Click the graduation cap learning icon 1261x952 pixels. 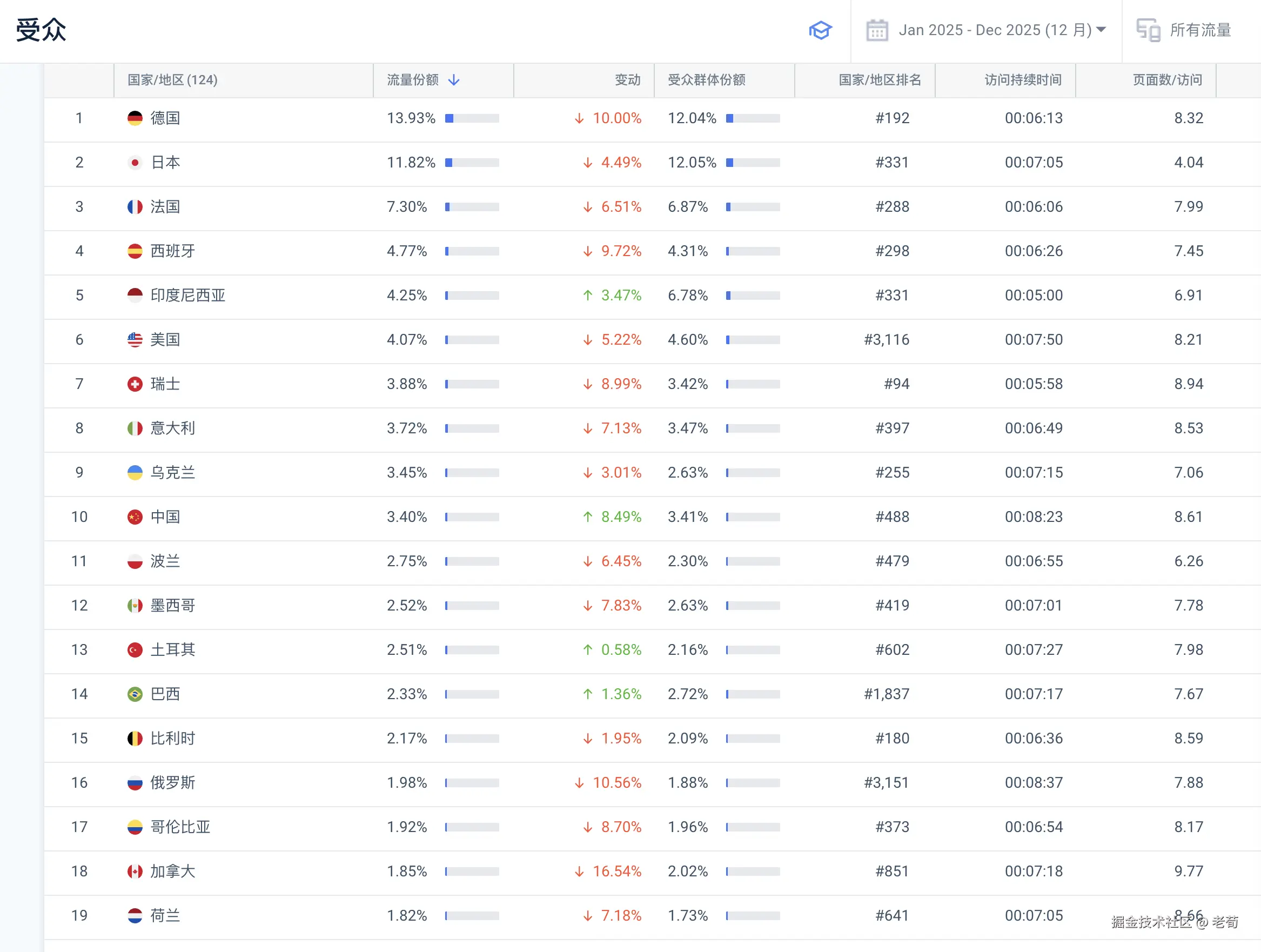tap(820, 30)
